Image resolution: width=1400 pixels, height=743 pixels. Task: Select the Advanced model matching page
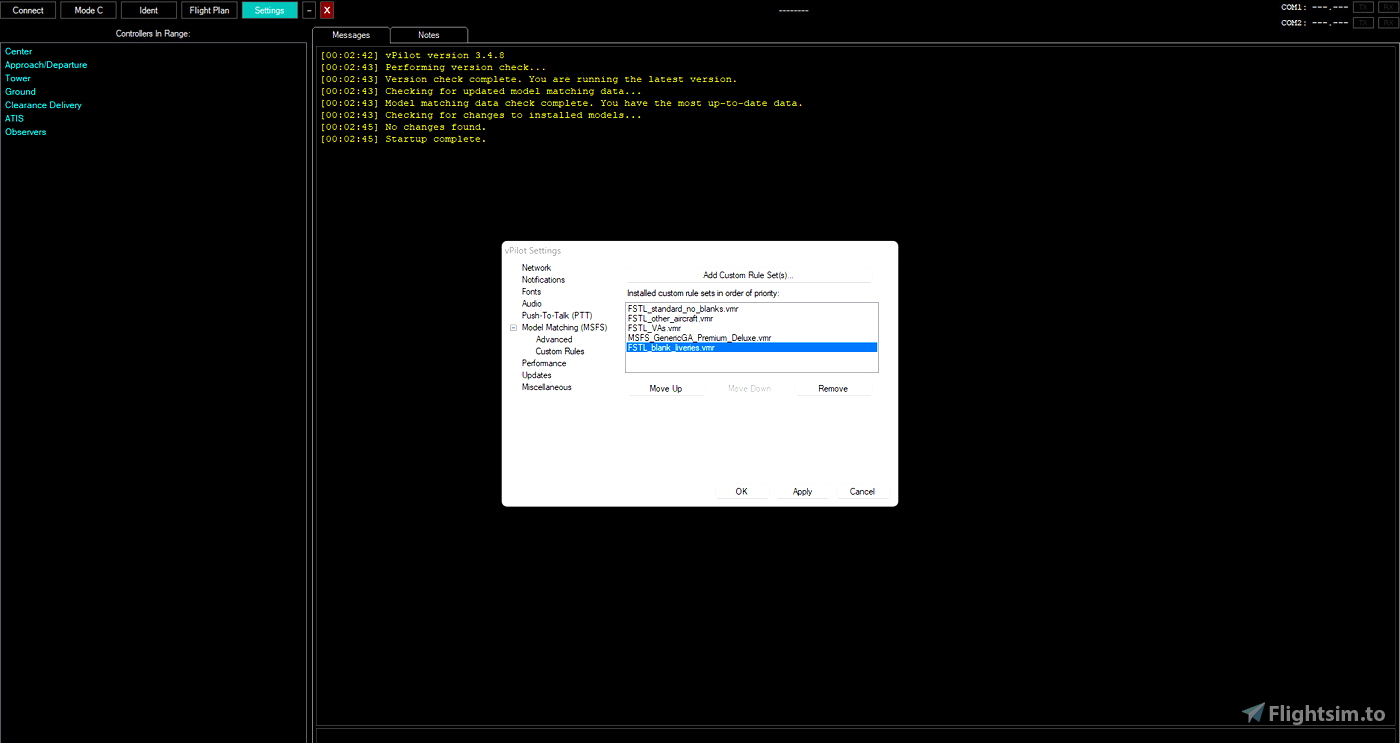pyautogui.click(x=553, y=339)
